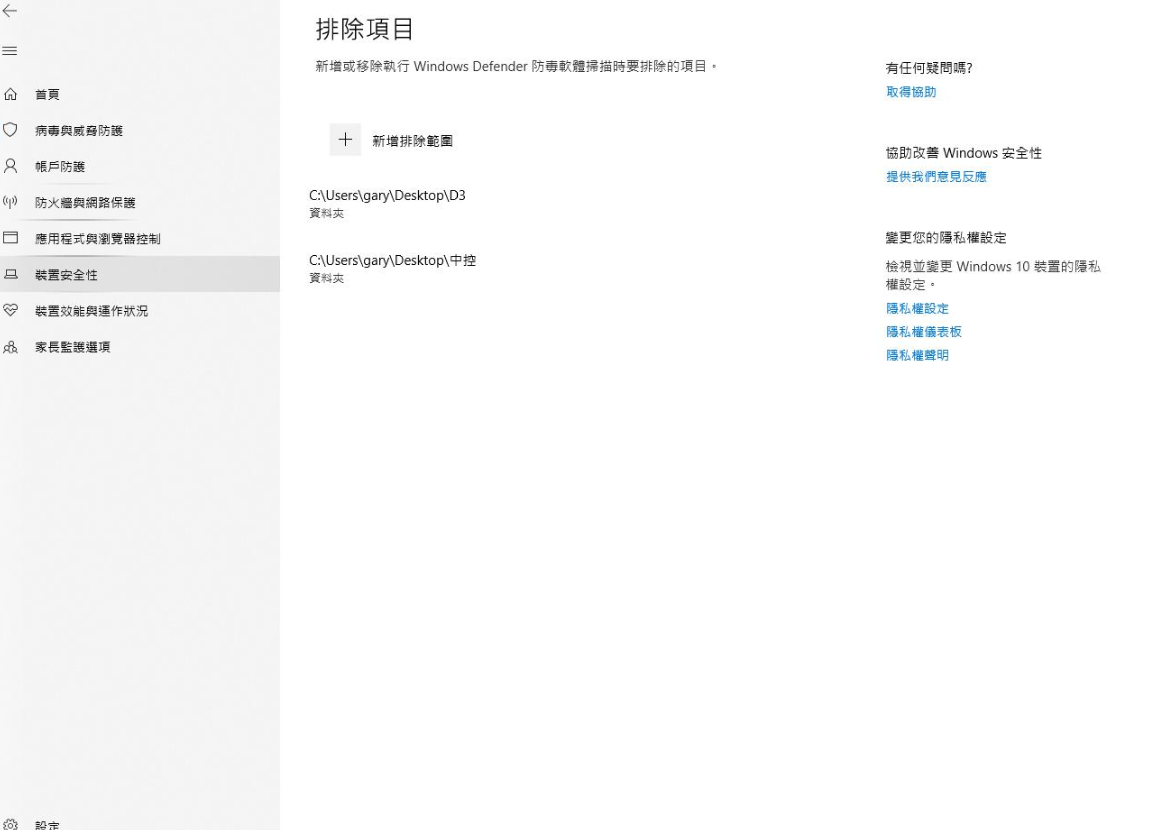Open the 隱私權儀表板 link
This screenshot has width=1162, height=830.
[x=923, y=332]
